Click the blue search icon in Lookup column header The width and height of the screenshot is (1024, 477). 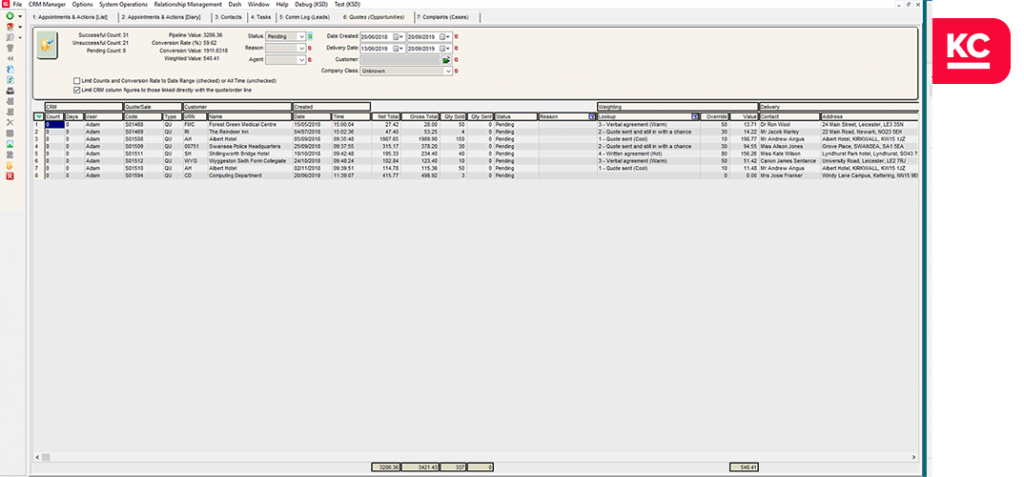(696, 116)
